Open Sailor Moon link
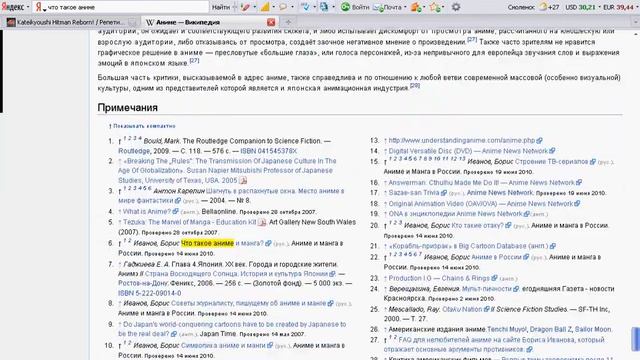 coord(593,329)
